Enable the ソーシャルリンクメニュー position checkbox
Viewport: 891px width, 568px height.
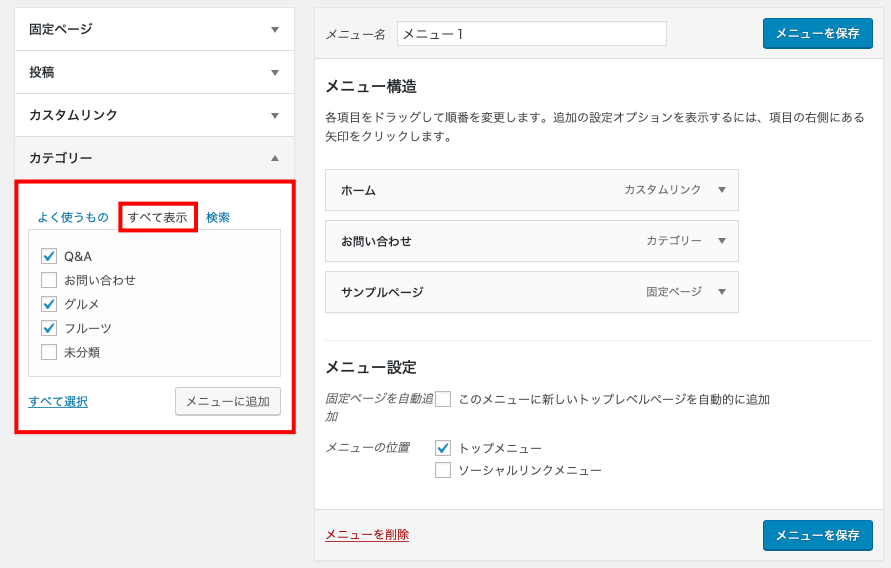[443, 470]
